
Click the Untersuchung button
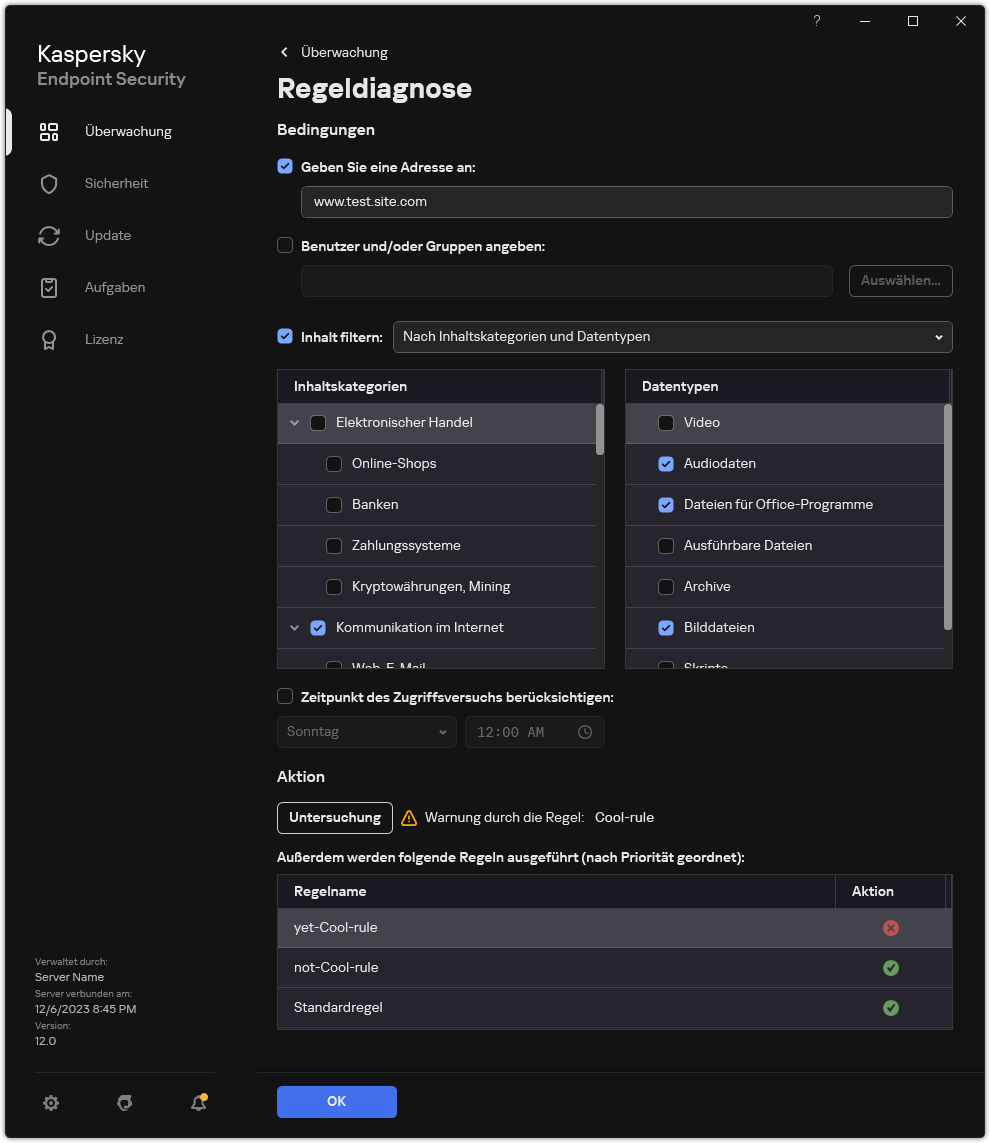[334, 818]
